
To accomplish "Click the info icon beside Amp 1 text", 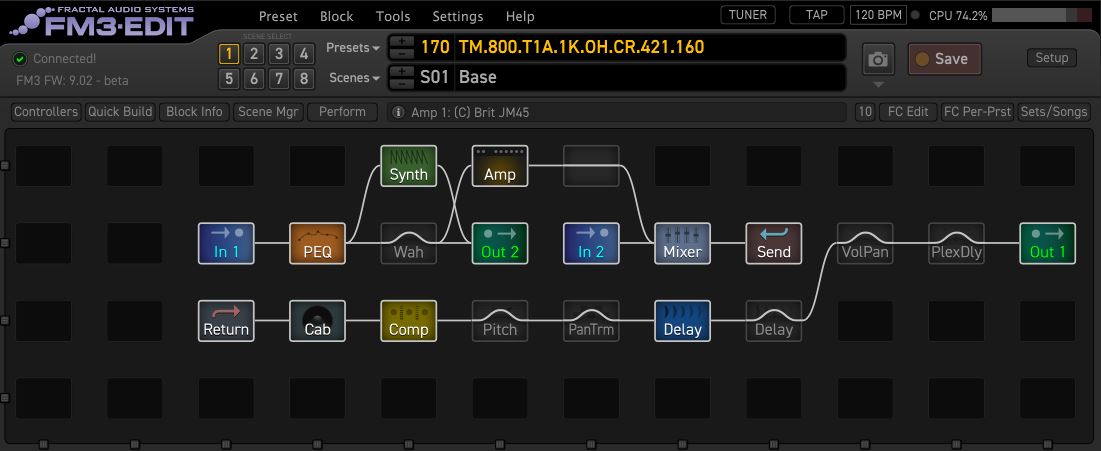I will point(398,112).
